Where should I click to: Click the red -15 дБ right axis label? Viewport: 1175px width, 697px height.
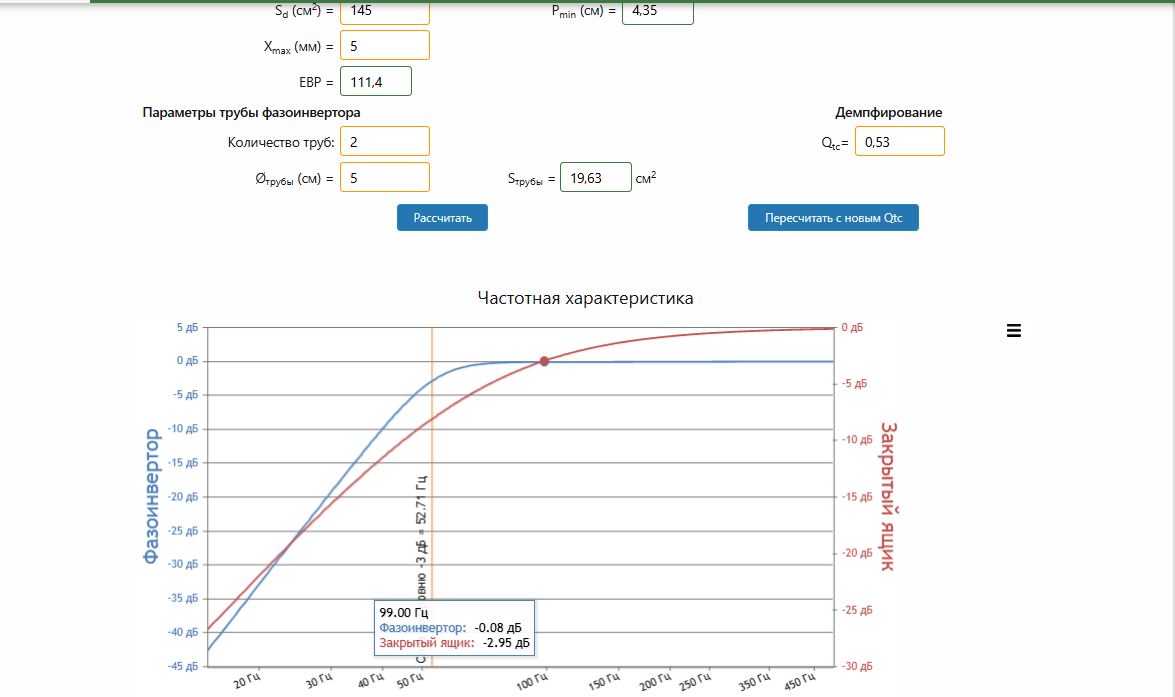[x=857, y=497]
